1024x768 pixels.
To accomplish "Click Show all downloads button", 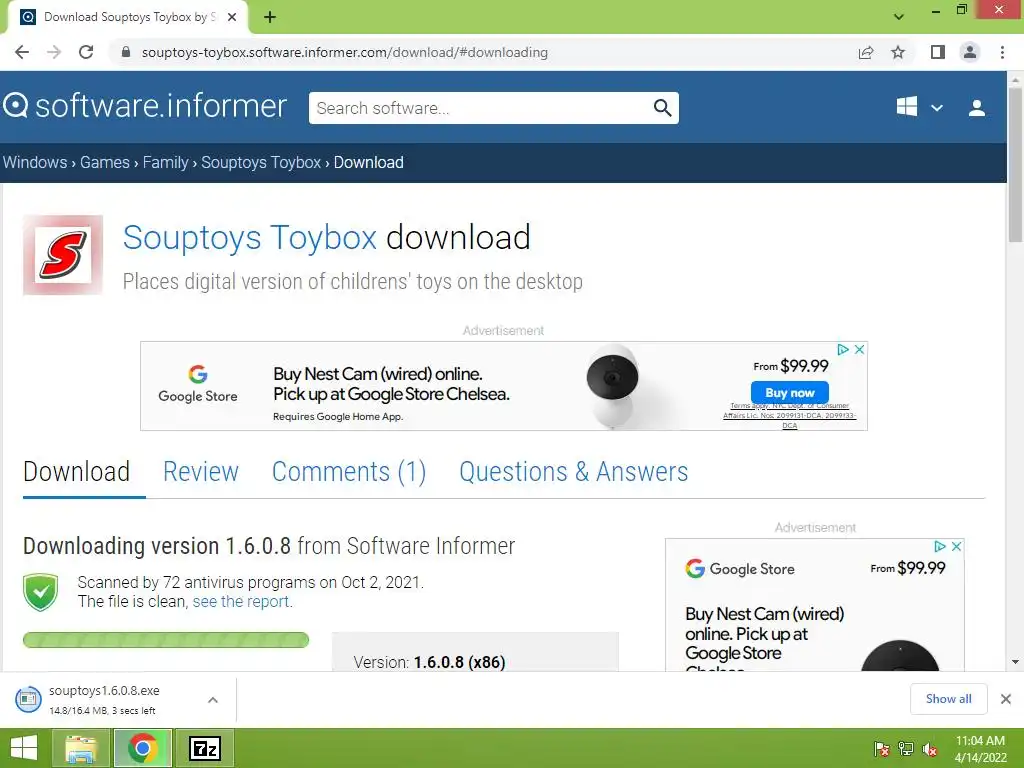I will [948, 699].
